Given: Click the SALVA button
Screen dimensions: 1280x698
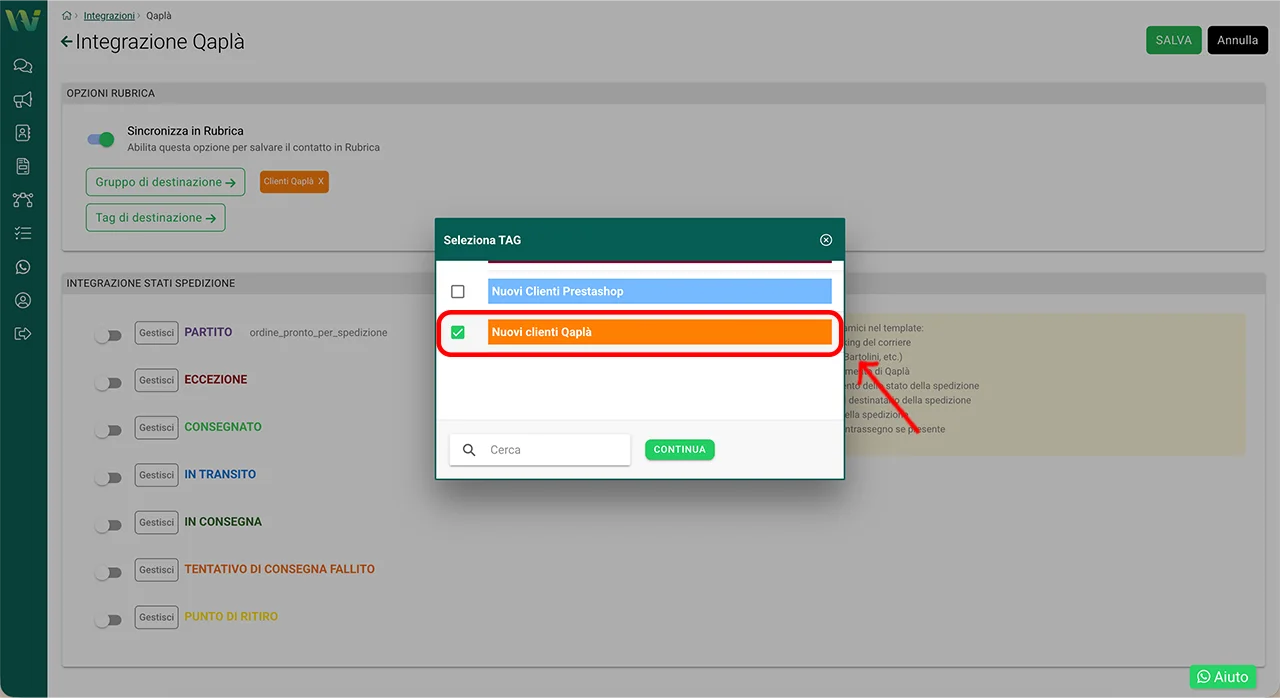Looking at the screenshot, I should (x=1173, y=40).
